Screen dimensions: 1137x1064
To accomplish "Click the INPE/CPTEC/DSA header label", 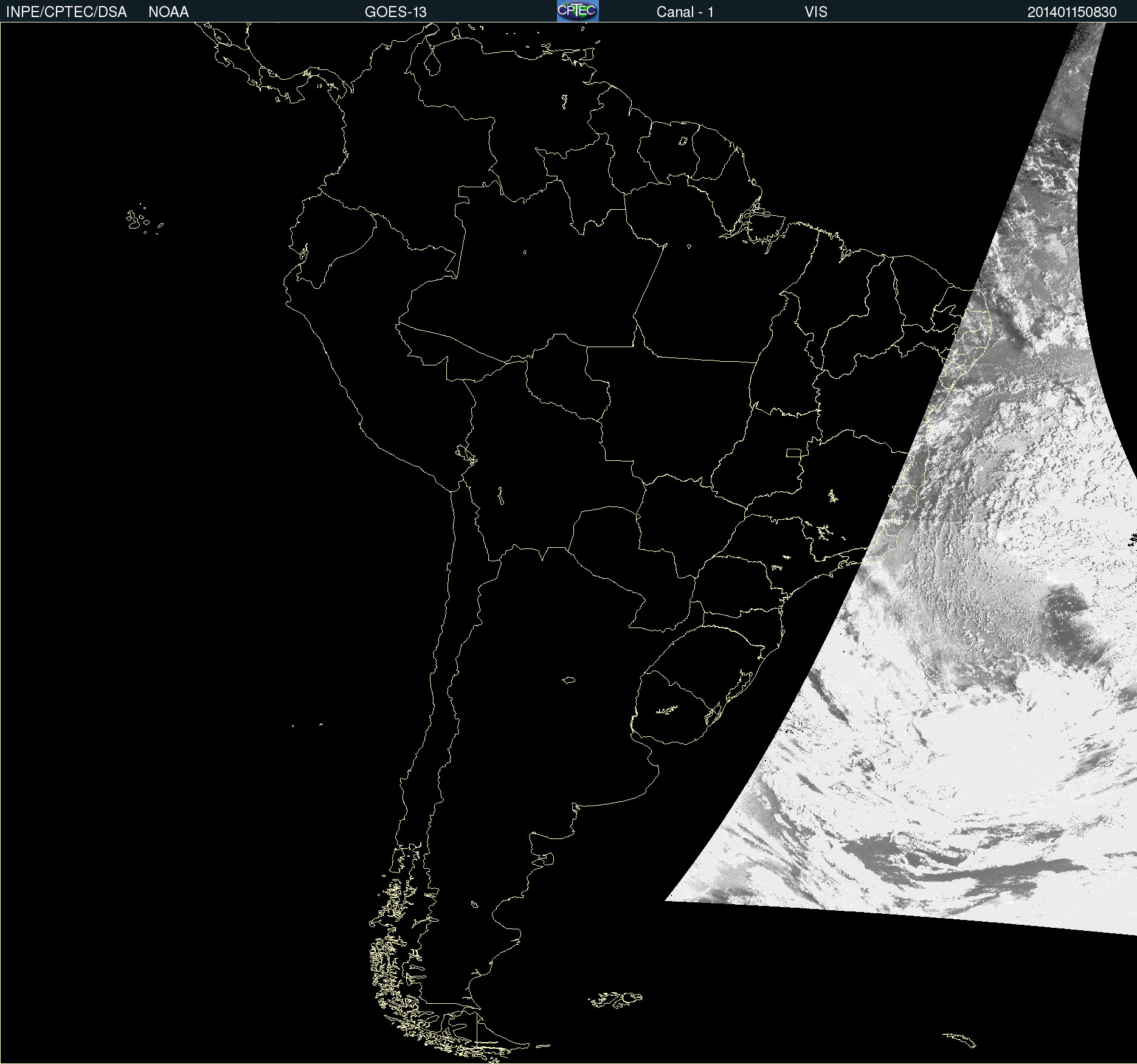I will pos(66,12).
